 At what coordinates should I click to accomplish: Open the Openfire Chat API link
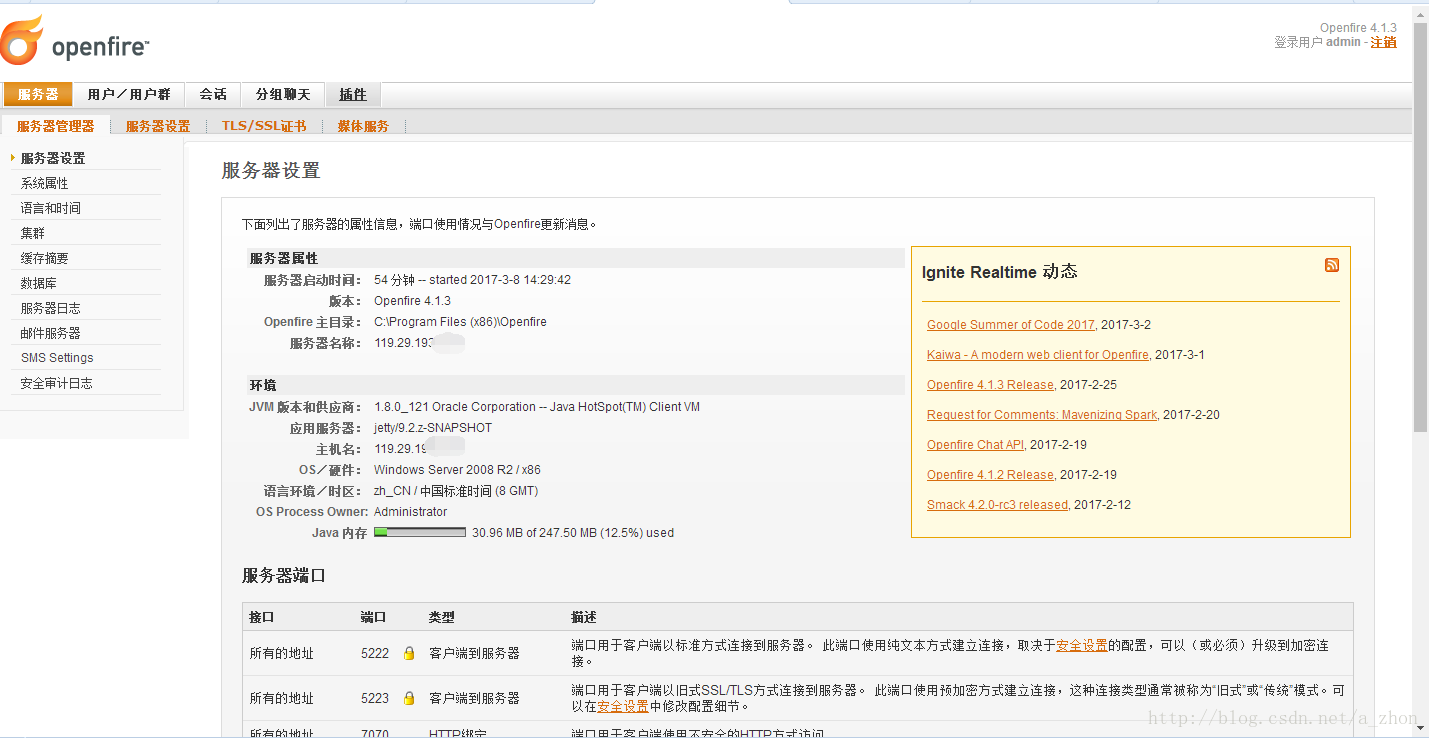tap(975, 445)
